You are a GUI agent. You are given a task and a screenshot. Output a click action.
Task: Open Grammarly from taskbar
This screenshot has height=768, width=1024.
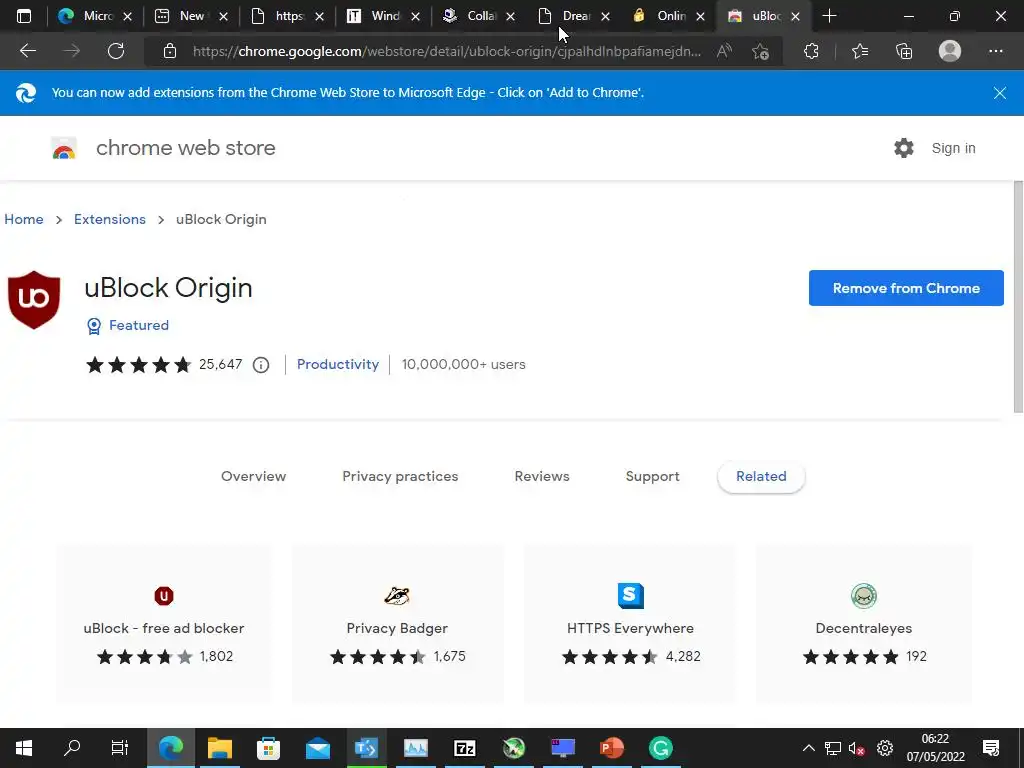click(x=661, y=748)
